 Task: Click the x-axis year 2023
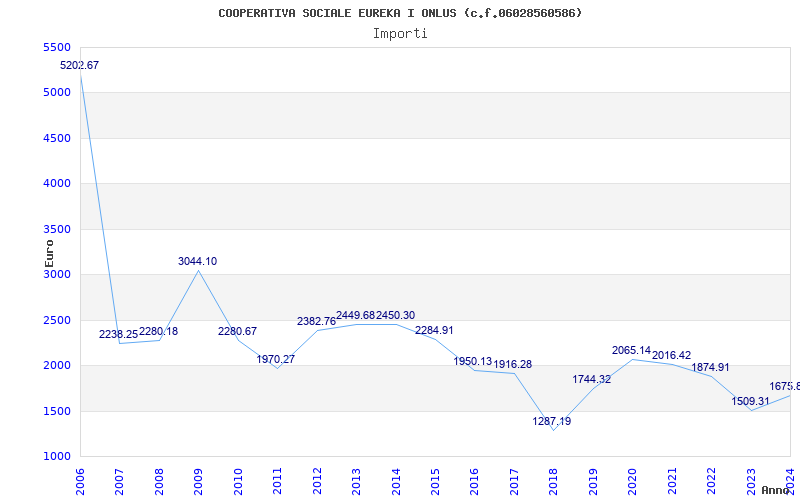coord(752,482)
